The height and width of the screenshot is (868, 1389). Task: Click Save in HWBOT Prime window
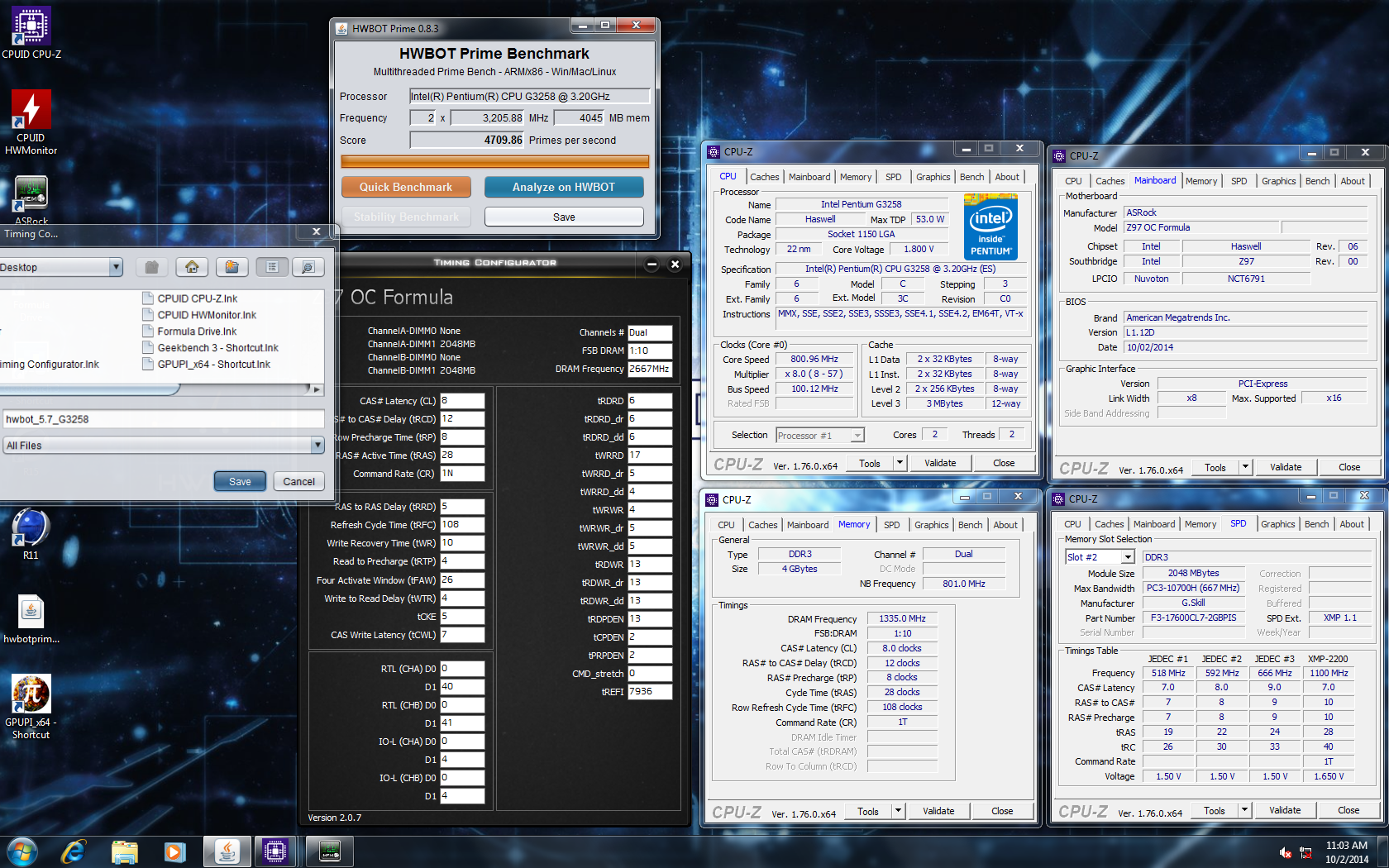point(564,217)
